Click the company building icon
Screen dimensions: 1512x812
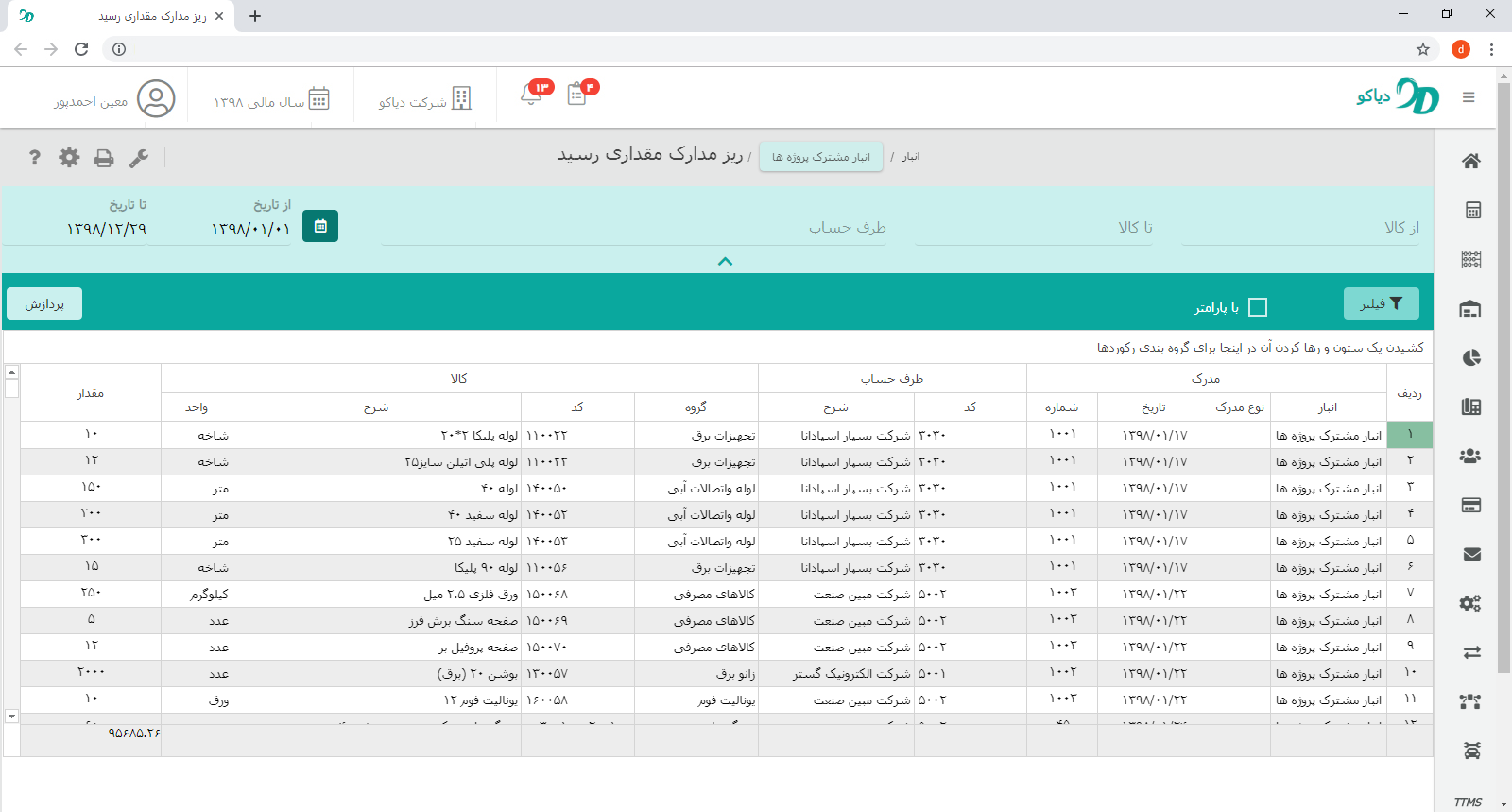(x=461, y=98)
